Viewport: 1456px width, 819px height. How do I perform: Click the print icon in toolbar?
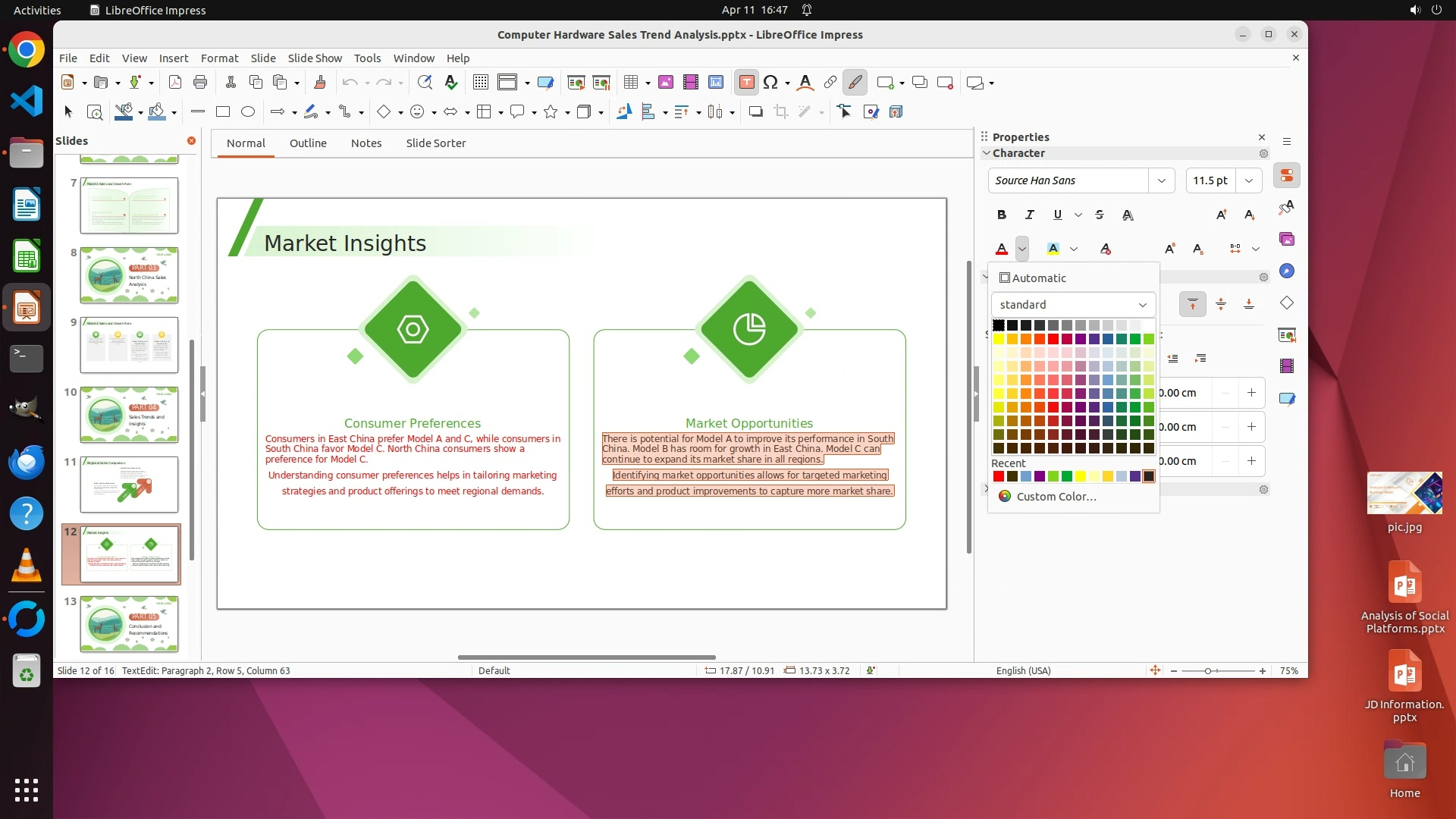point(200,83)
